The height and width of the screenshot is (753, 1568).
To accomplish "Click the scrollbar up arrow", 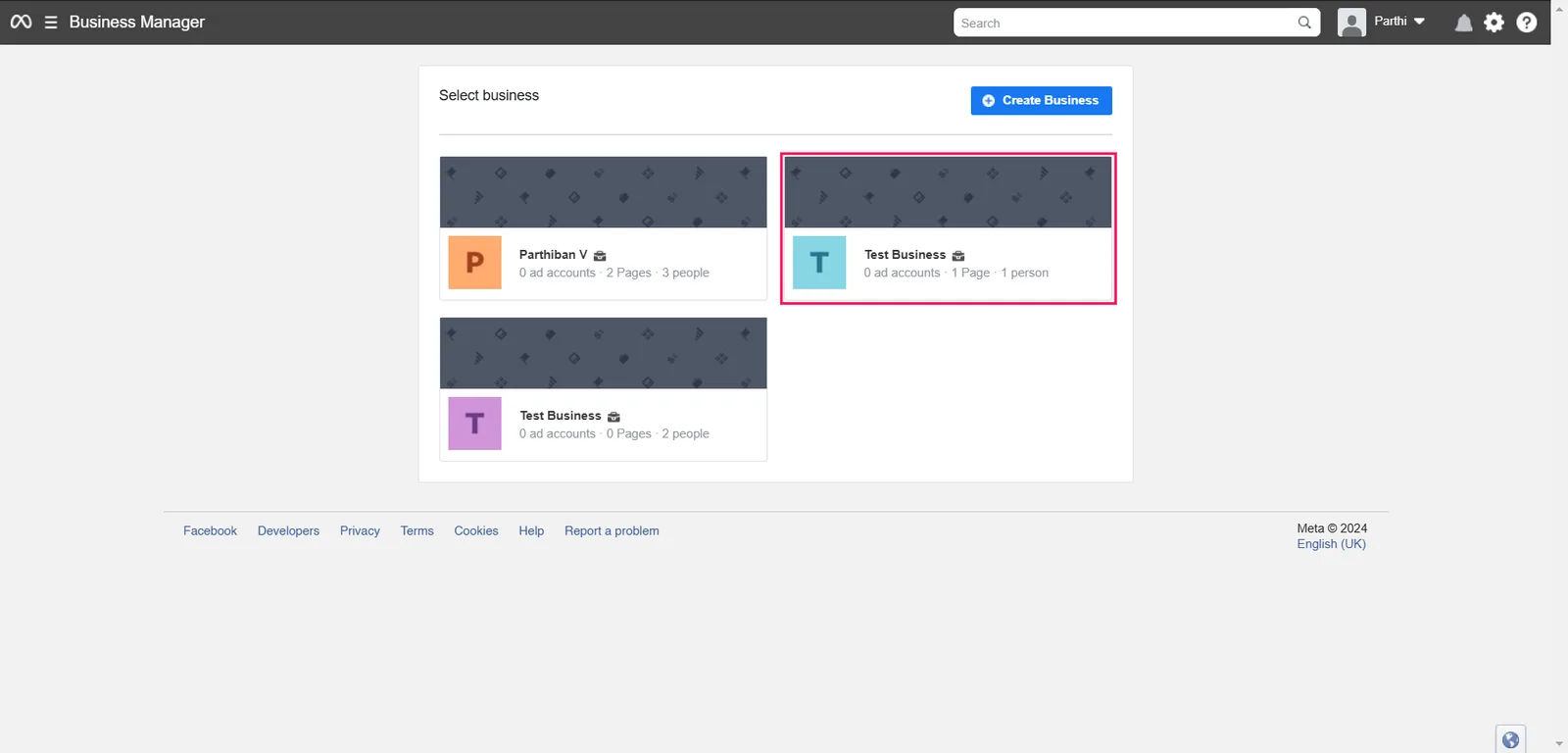I will click(1559, 8).
